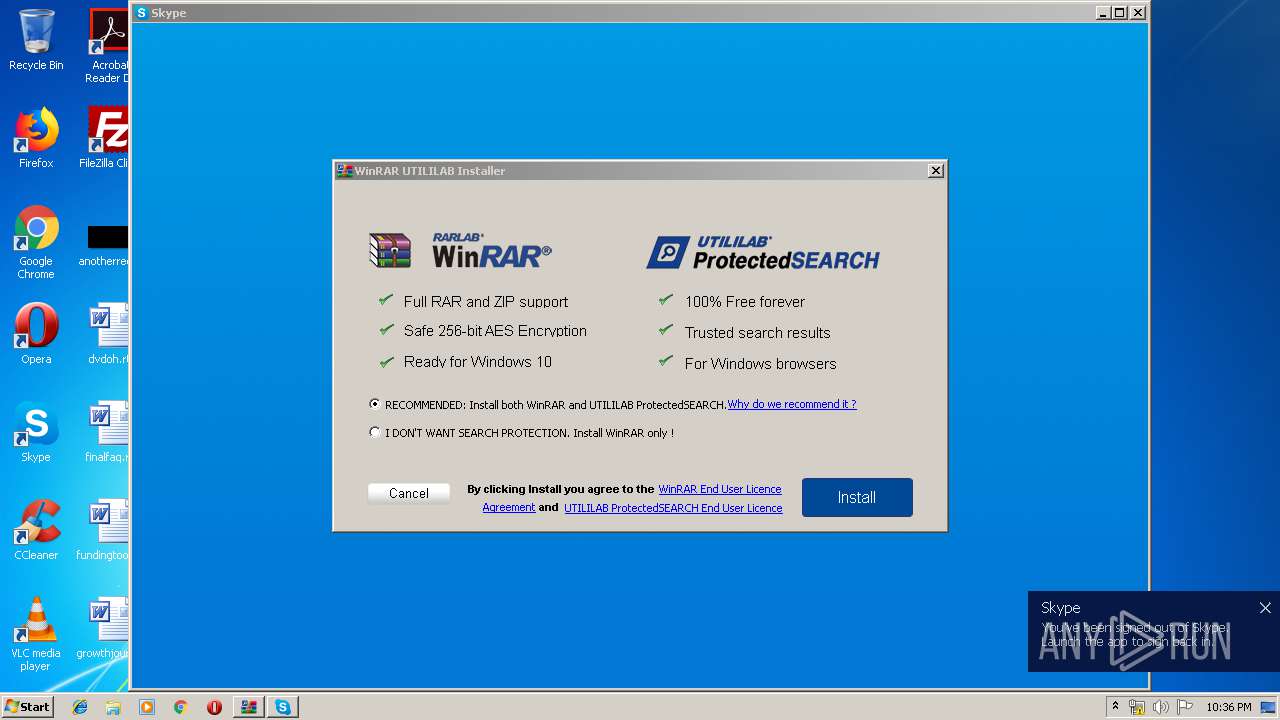
Task: Open the volume speaker tray icon
Action: (1161, 707)
